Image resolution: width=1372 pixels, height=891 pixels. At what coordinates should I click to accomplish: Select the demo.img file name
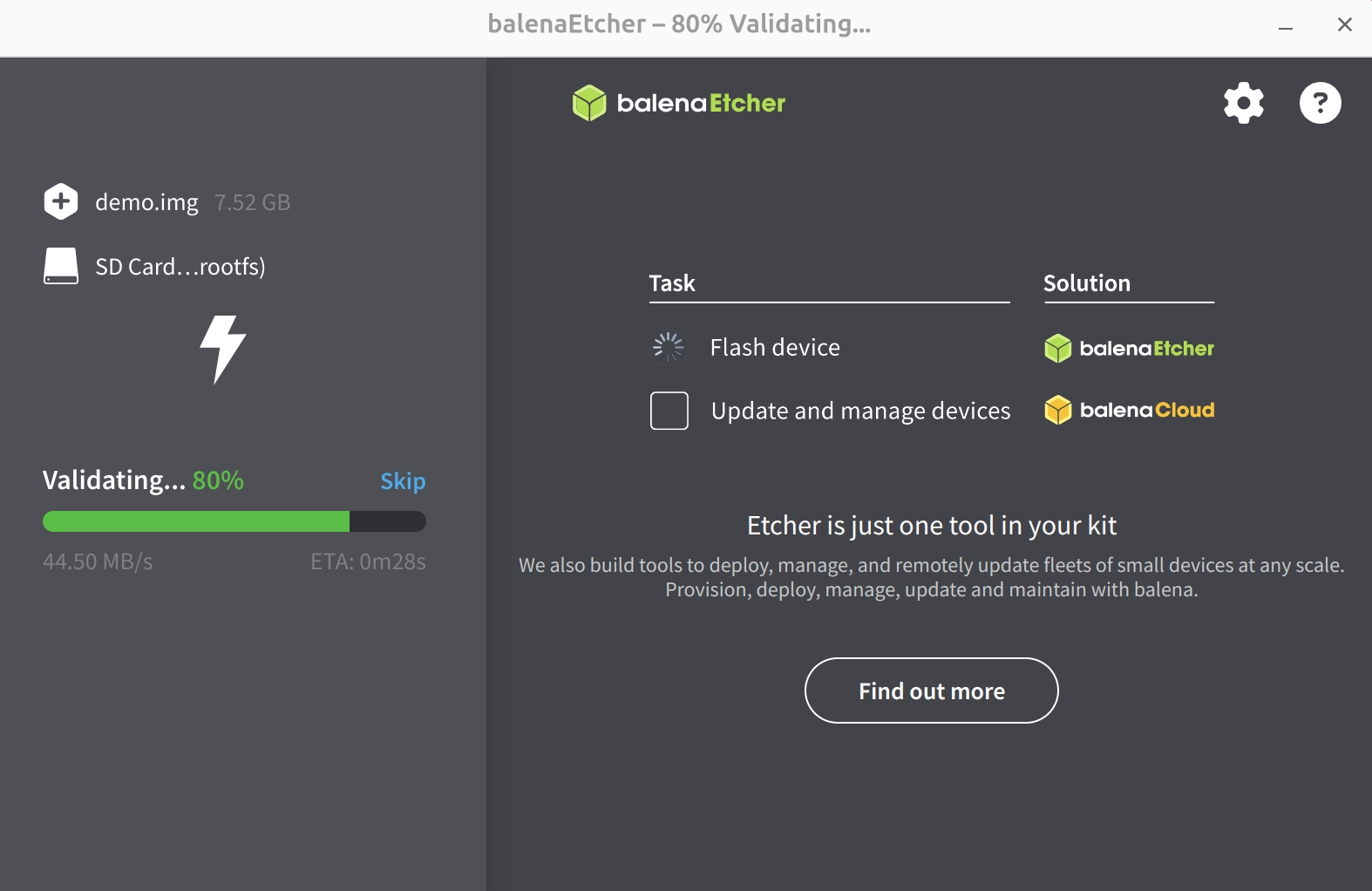point(146,202)
